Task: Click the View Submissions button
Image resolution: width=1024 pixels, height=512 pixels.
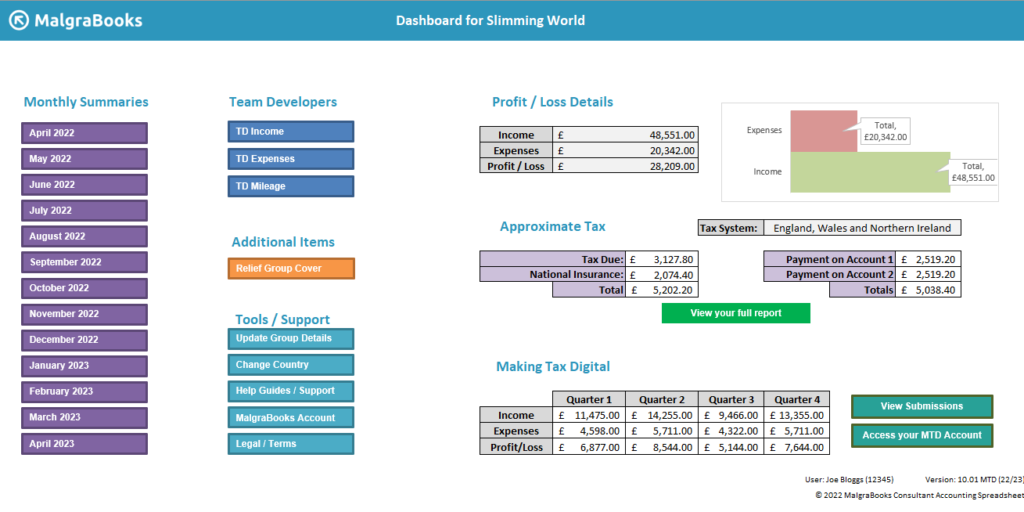Action: click(921, 406)
